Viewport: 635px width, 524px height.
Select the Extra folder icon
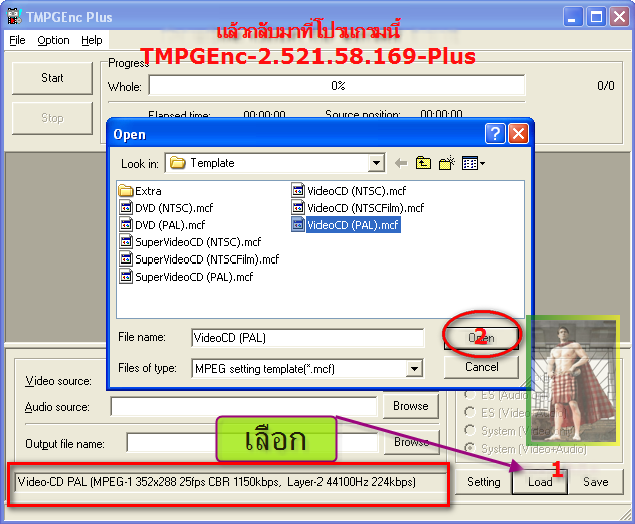pos(126,190)
